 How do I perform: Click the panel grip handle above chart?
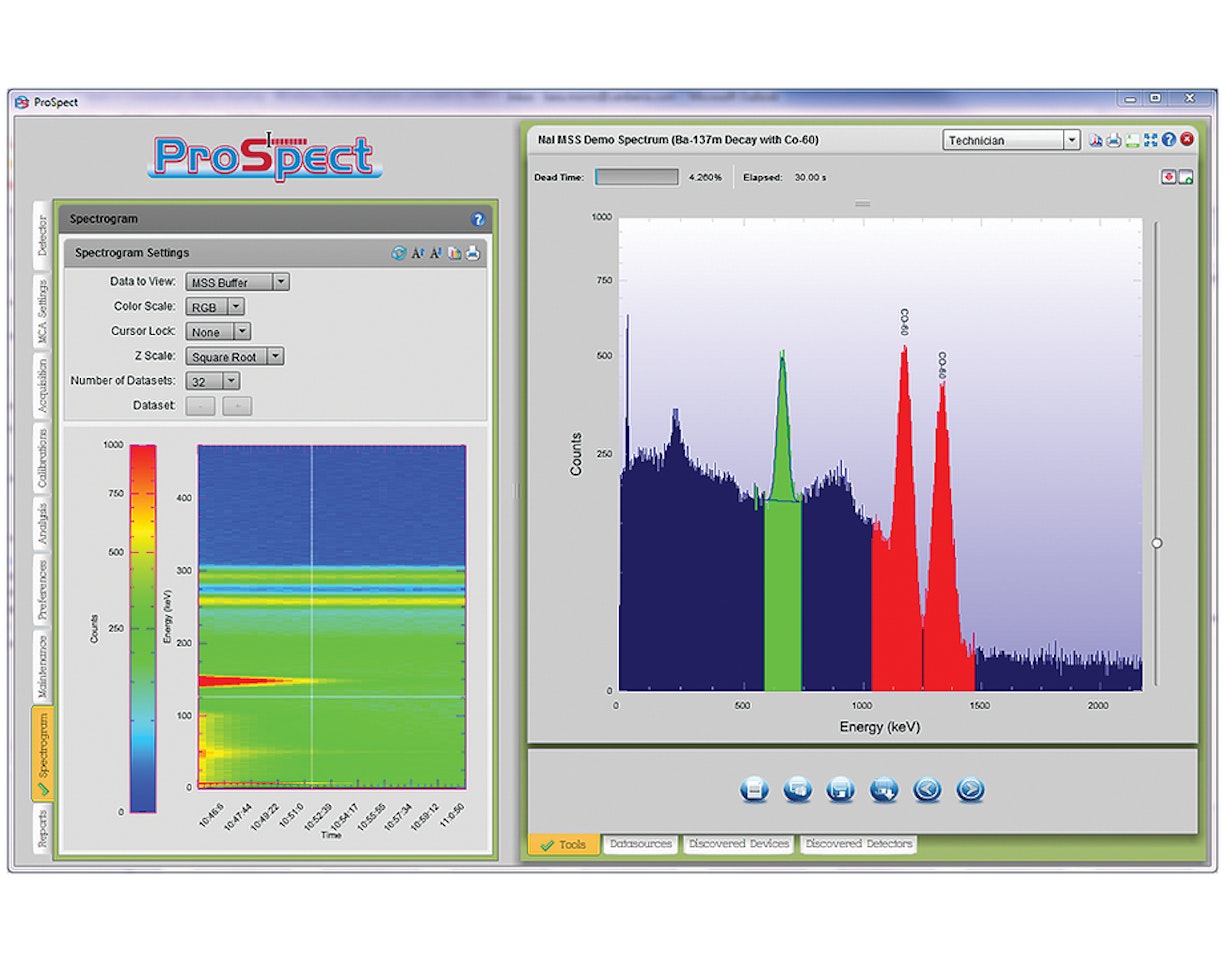tap(862, 203)
